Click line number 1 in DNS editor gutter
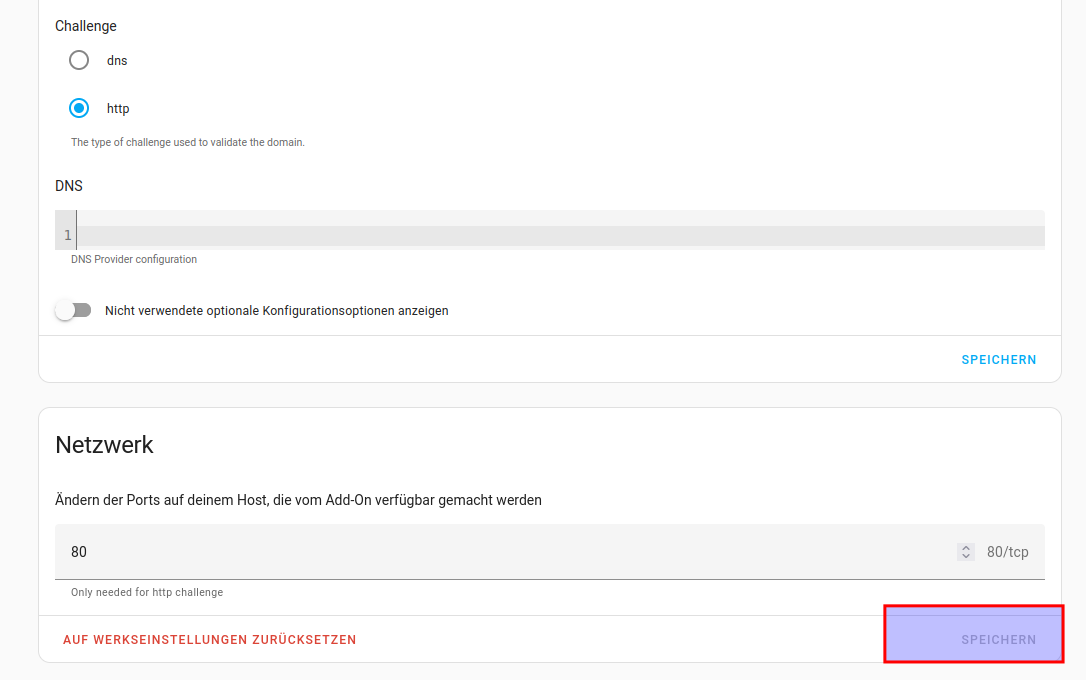 pos(67,236)
